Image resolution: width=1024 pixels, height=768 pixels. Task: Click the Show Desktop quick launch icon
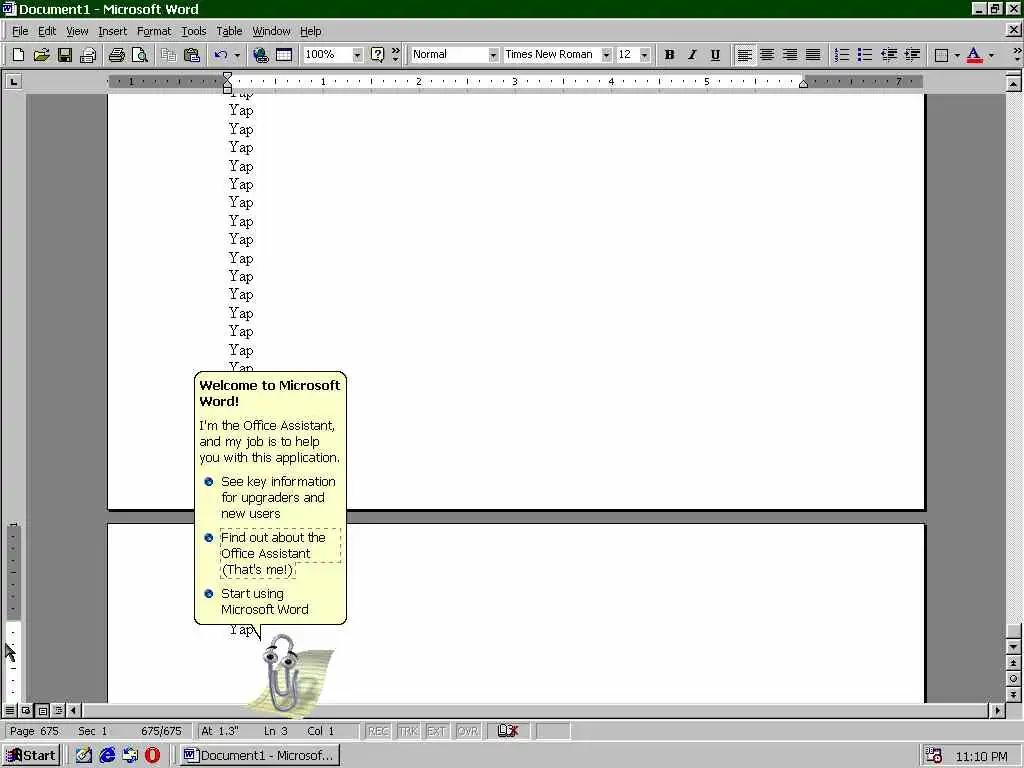84,756
